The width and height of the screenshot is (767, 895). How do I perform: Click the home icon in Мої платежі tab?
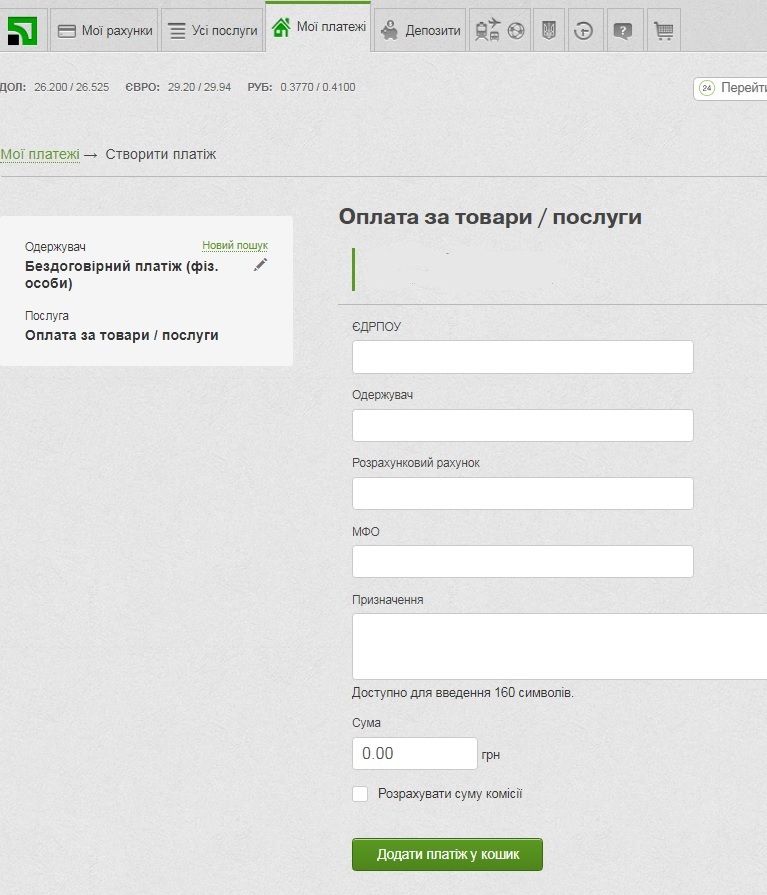281,27
